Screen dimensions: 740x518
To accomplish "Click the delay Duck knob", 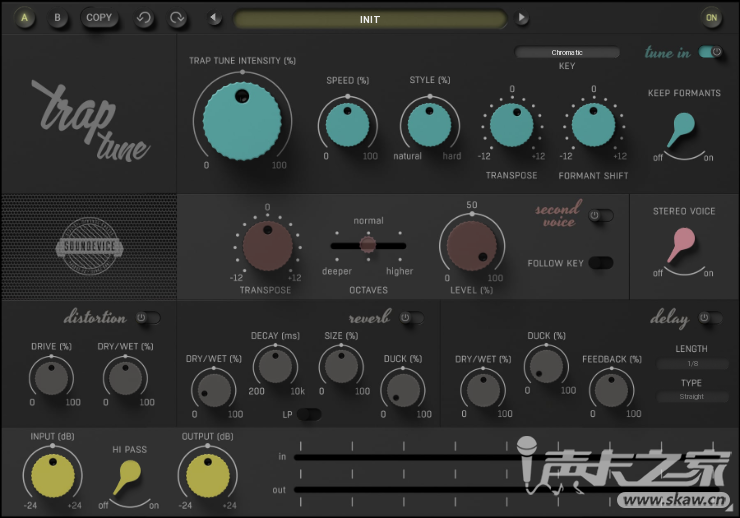I will coord(547,367).
